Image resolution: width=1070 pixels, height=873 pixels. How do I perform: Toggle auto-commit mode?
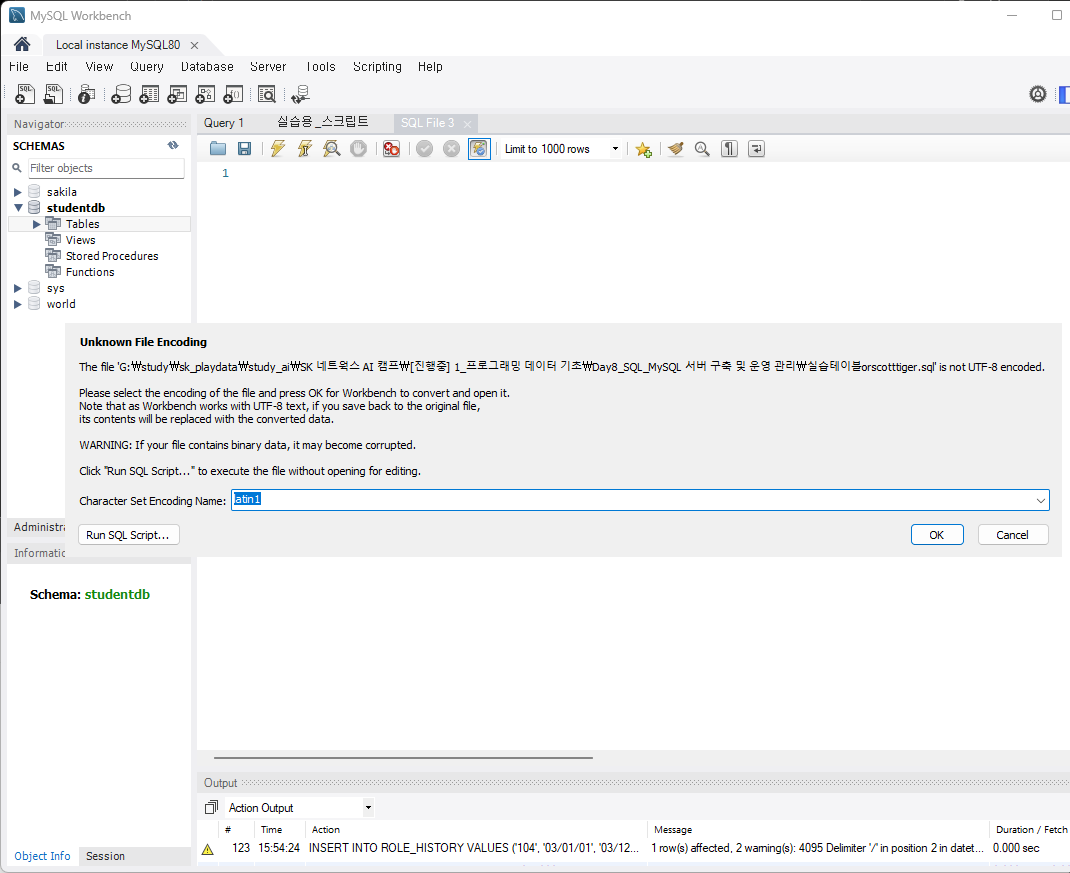click(479, 149)
